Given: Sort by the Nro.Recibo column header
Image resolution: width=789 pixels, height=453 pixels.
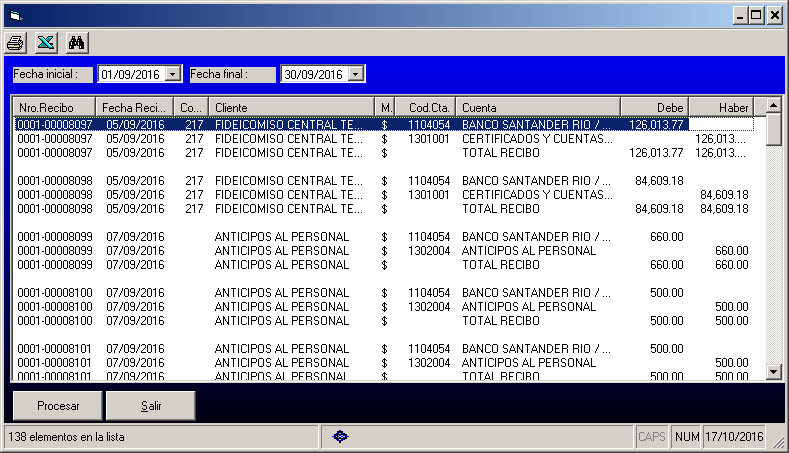Looking at the screenshot, I should (x=54, y=107).
